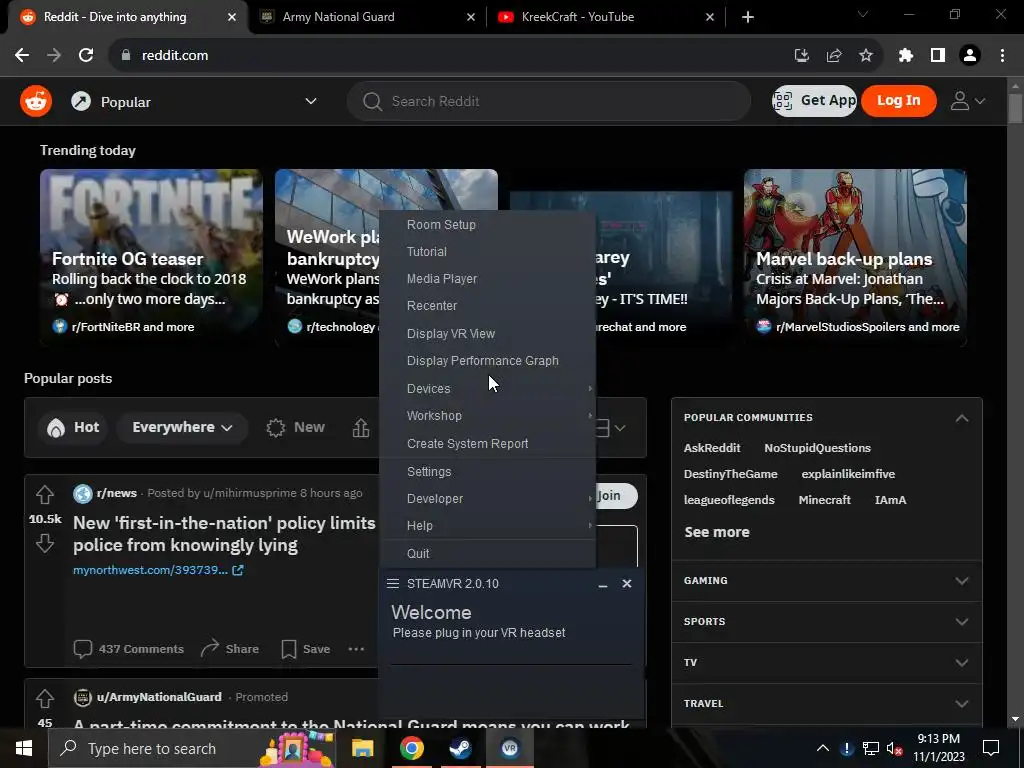The image size is (1024, 768).
Task: Share this page via address bar icon
Action: click(x=834, y=56)
